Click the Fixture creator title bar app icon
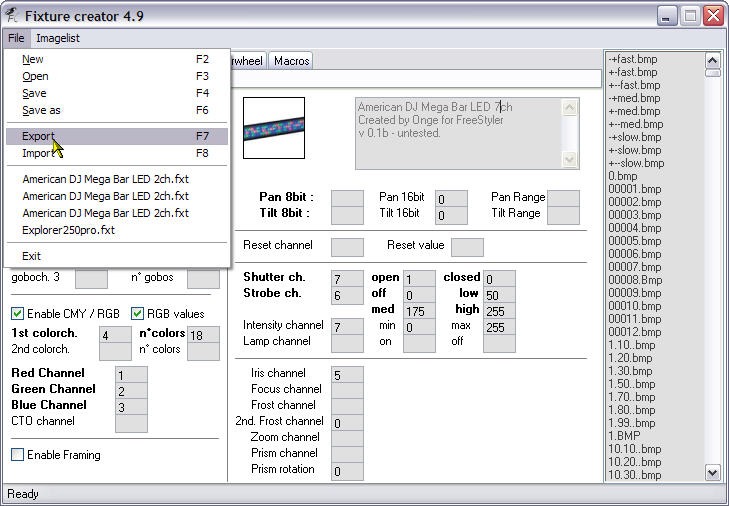This screenshot has height=506, width=729. 11,15
